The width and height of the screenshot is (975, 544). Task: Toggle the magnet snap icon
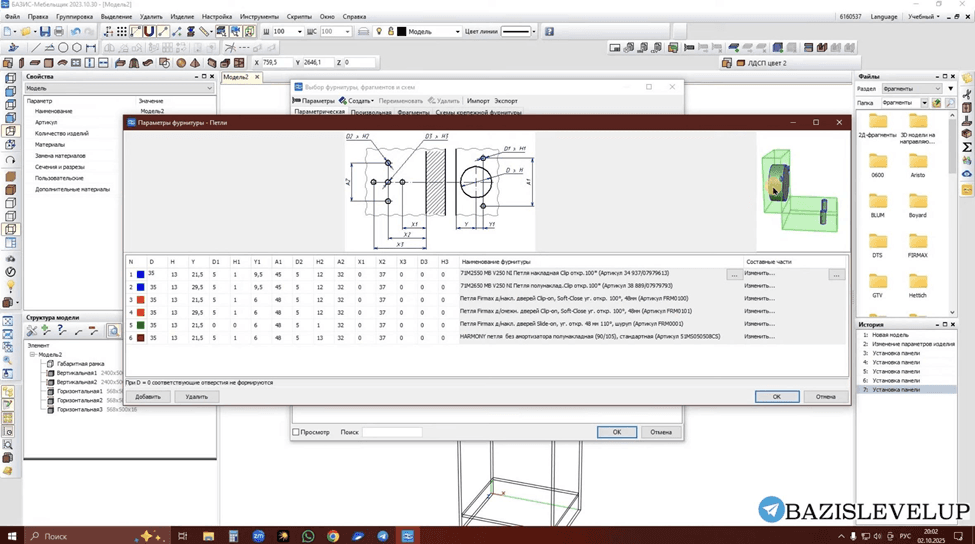point(149,31)
